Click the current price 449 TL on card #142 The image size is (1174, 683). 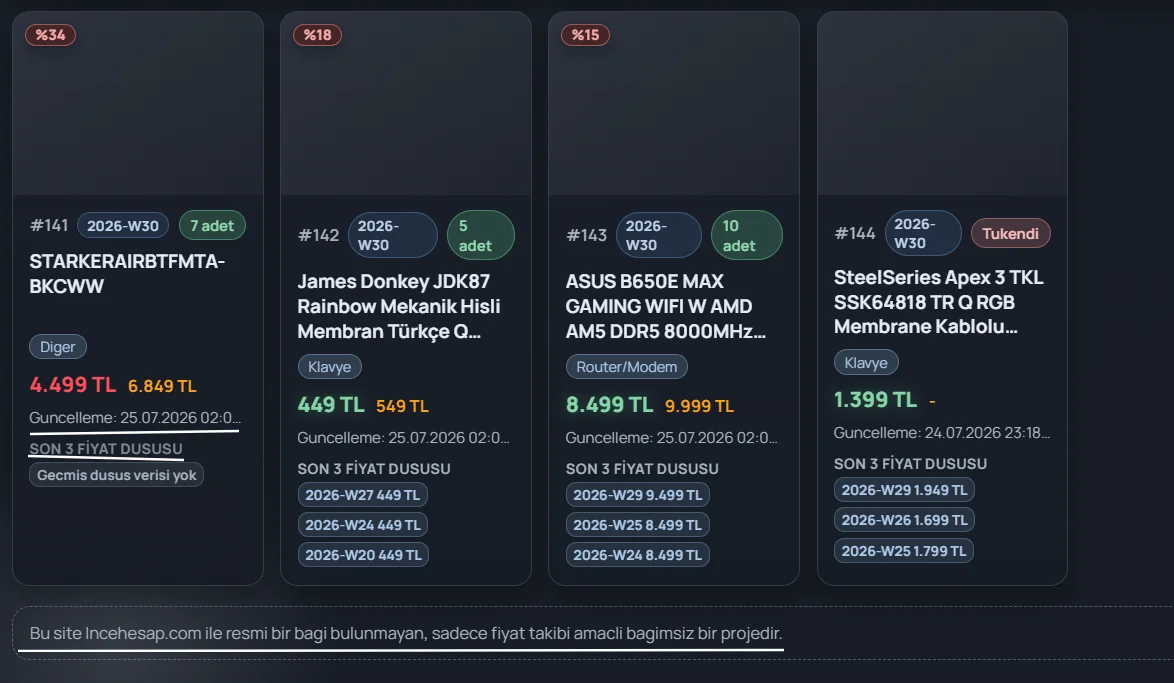(x=330, y=404)
